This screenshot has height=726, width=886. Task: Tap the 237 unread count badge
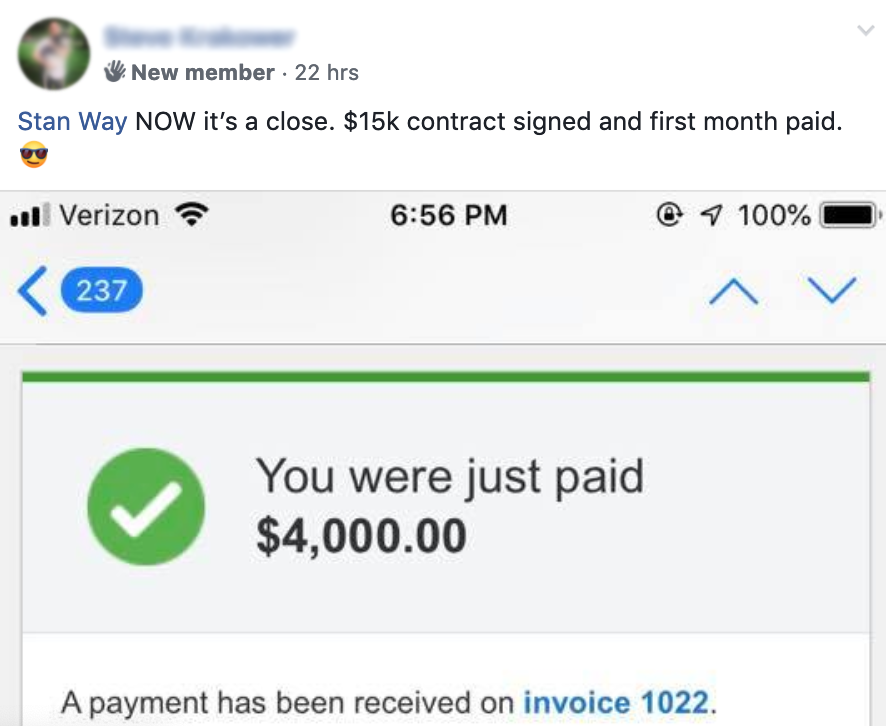(x=102, y=291)
